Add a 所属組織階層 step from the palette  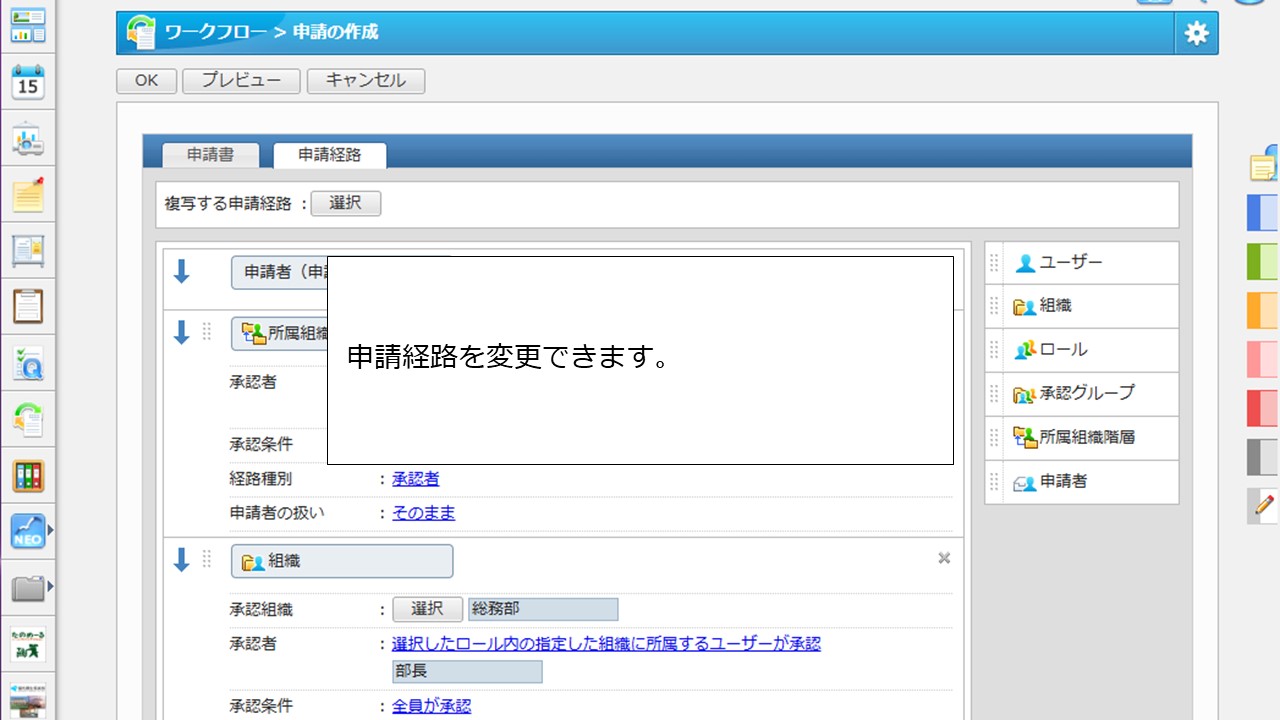(1081, 438)
